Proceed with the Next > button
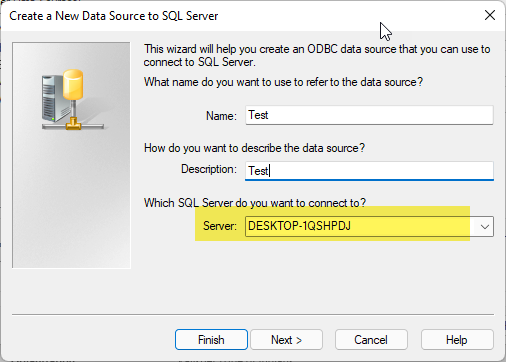The height and width of the screenshot is (362, 506). 286,340
